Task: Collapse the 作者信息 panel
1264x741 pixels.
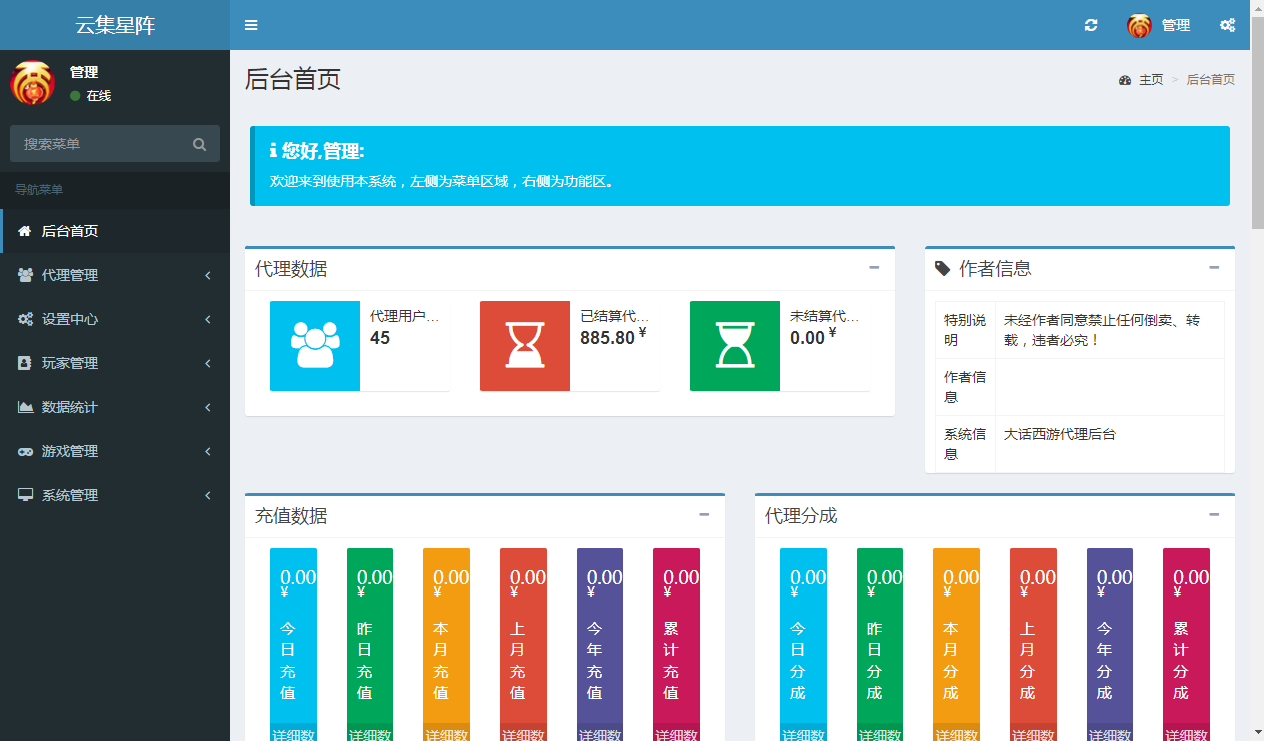Action: click(1214, 268)
